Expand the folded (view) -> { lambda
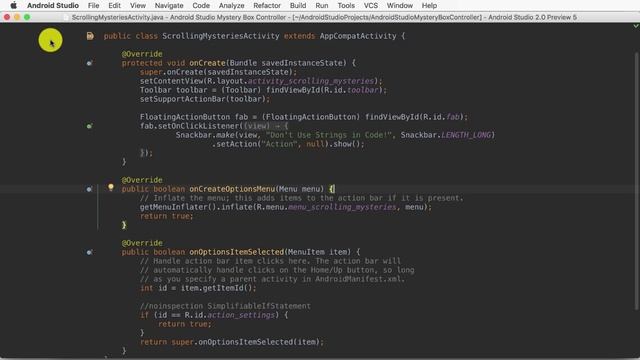Screen dimensions: 640x360 coord(266,126)
